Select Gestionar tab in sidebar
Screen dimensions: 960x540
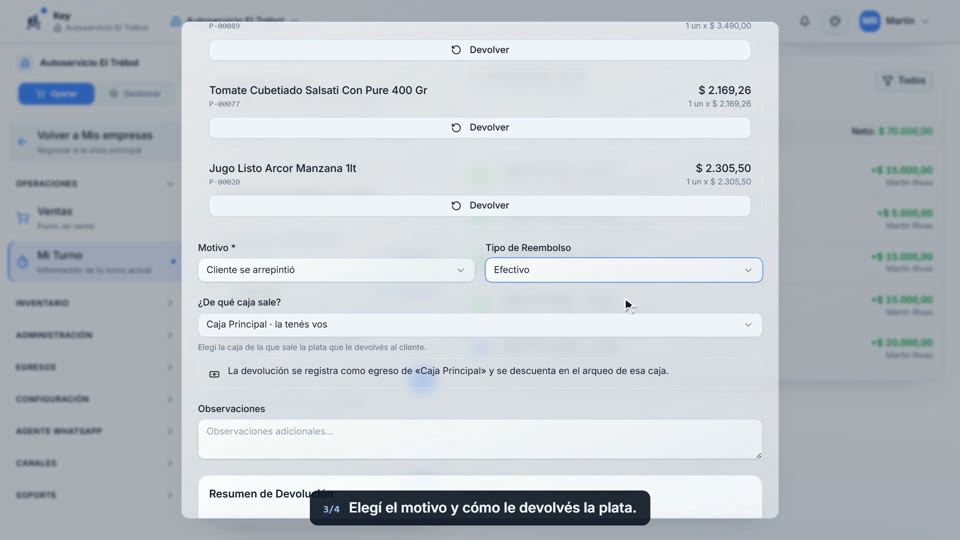coord(135,94)
